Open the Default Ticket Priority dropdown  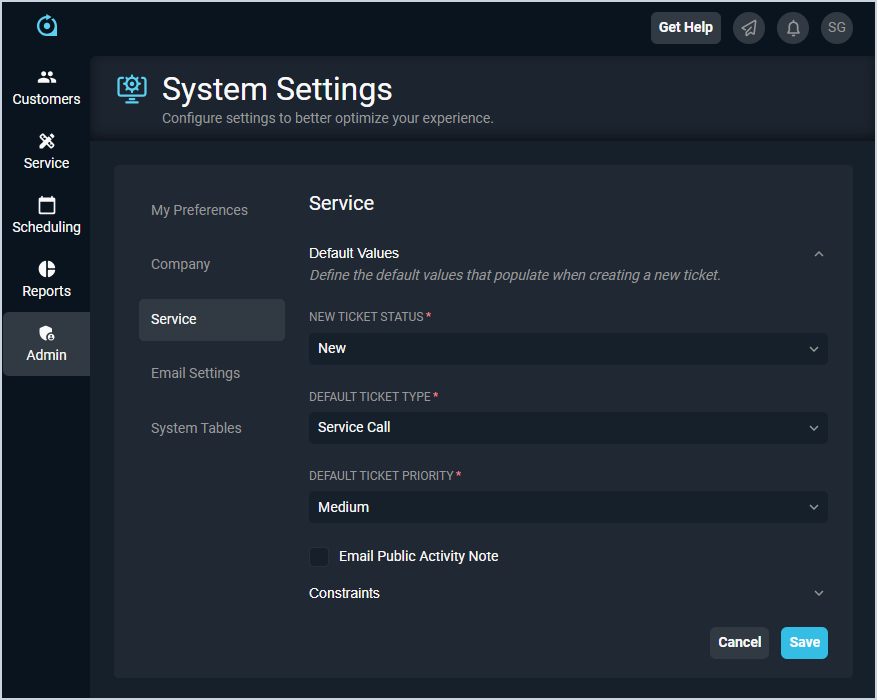[568, 507]
